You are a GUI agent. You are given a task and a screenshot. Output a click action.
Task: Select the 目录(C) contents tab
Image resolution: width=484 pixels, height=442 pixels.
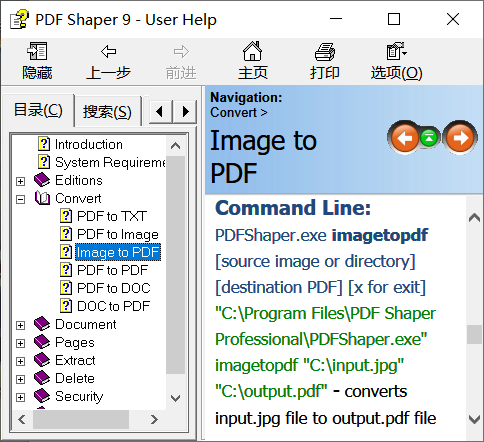(x=38, y=110)
